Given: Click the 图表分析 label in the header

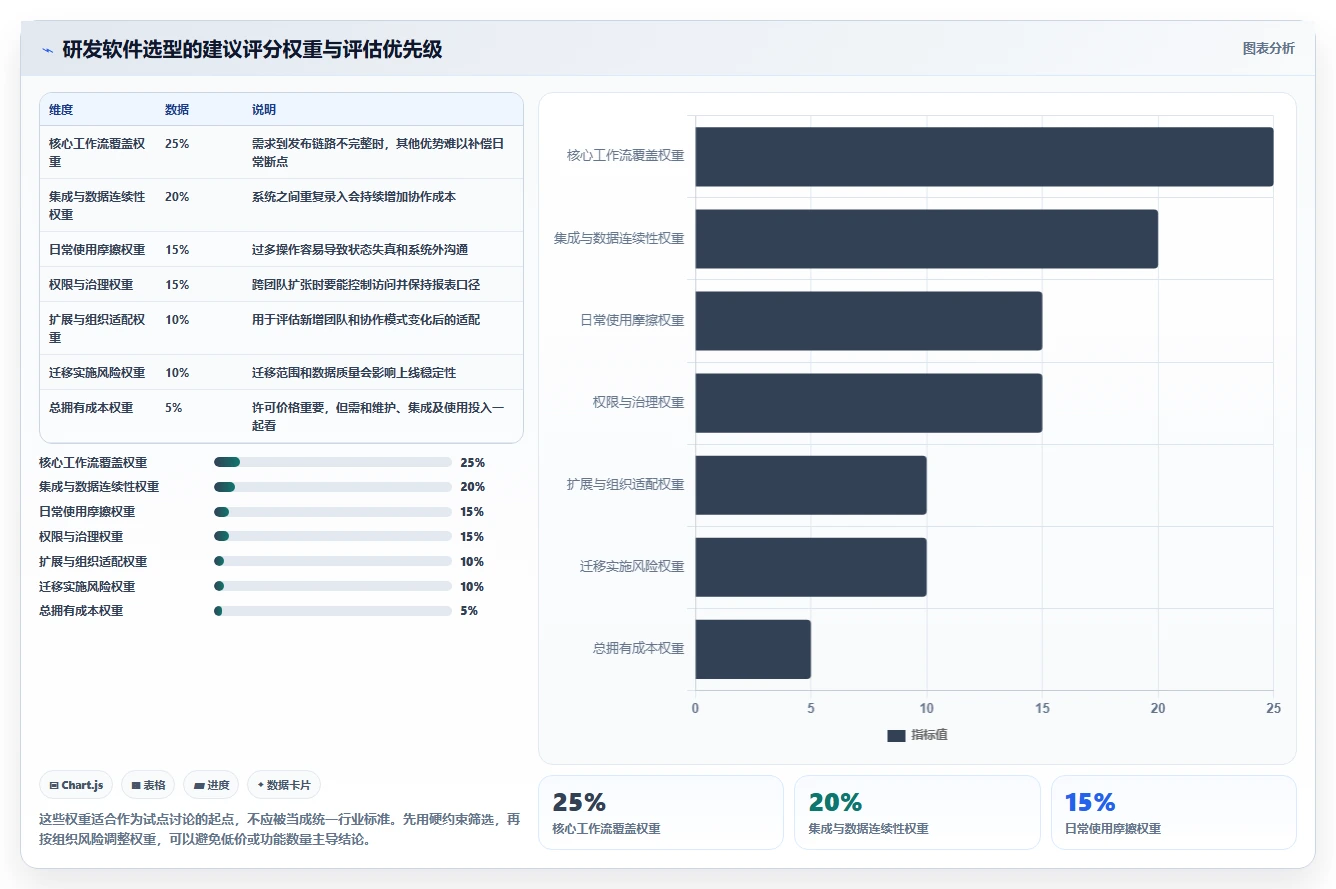Looking at the screenshot, I should click(1268, 49).
